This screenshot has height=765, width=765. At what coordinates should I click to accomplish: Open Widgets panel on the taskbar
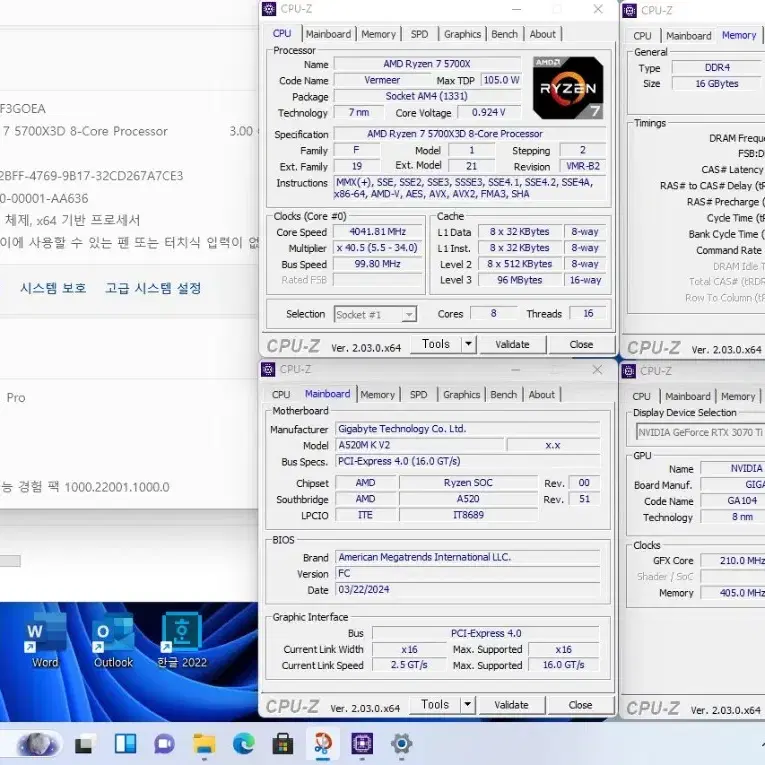[x=125, y=744]
